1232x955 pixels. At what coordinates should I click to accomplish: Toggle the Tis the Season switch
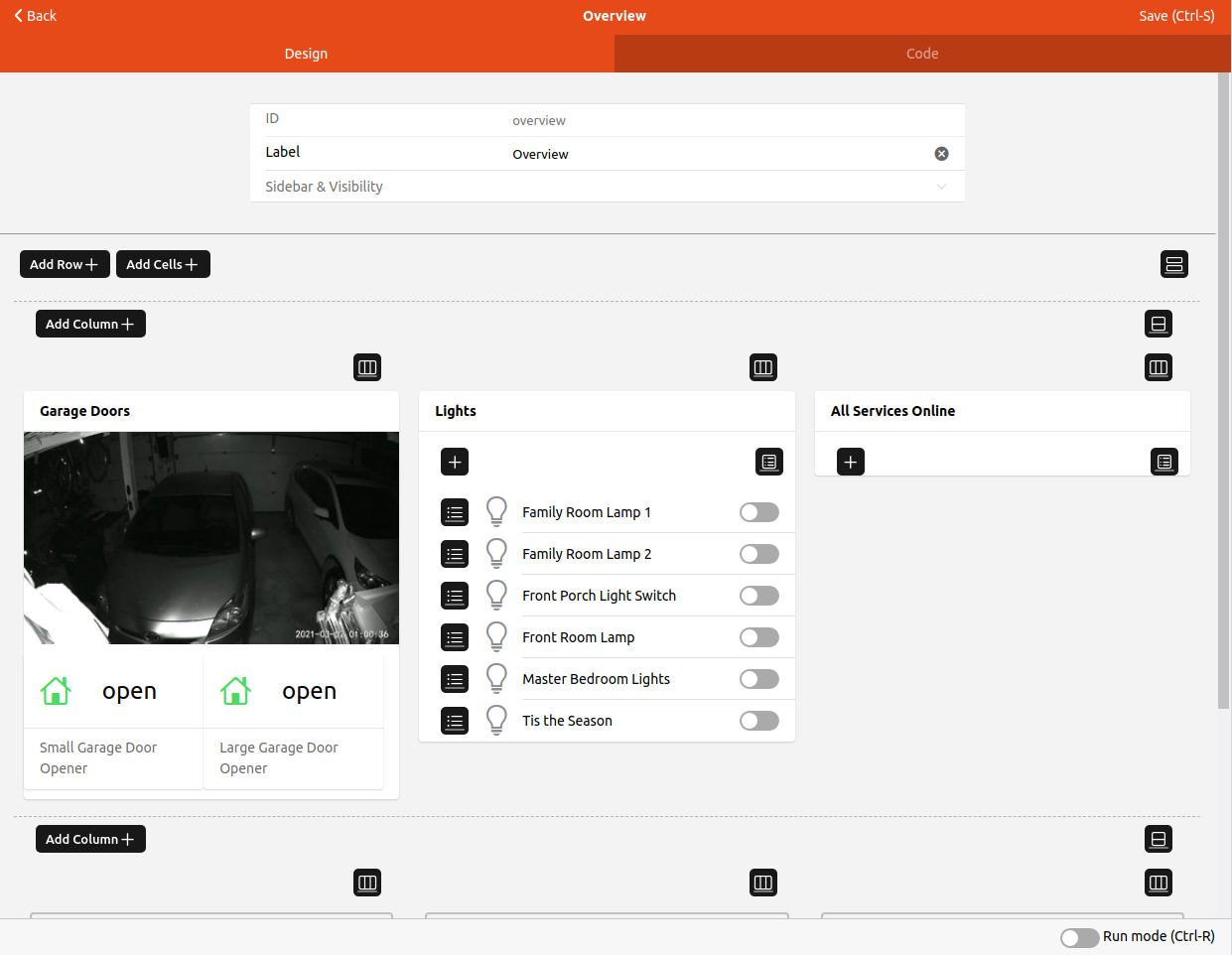click(758, 721)
